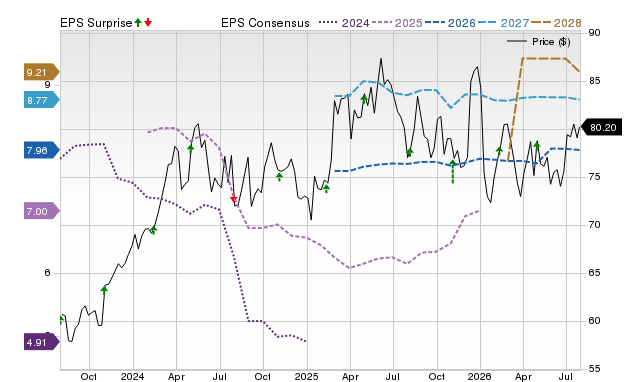Click the dark purple 4.91 value tag
The width and height of the screenshot is (640, 382).
(x=41, y=342)
